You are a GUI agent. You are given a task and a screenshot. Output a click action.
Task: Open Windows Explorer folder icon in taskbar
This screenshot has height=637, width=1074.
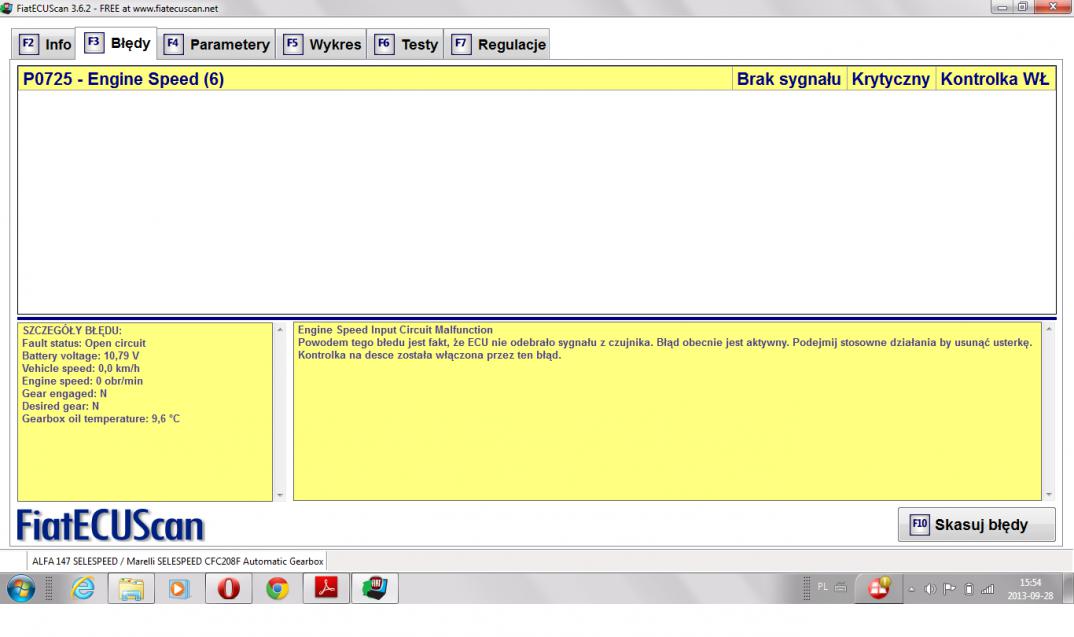[x=131, y=588]
